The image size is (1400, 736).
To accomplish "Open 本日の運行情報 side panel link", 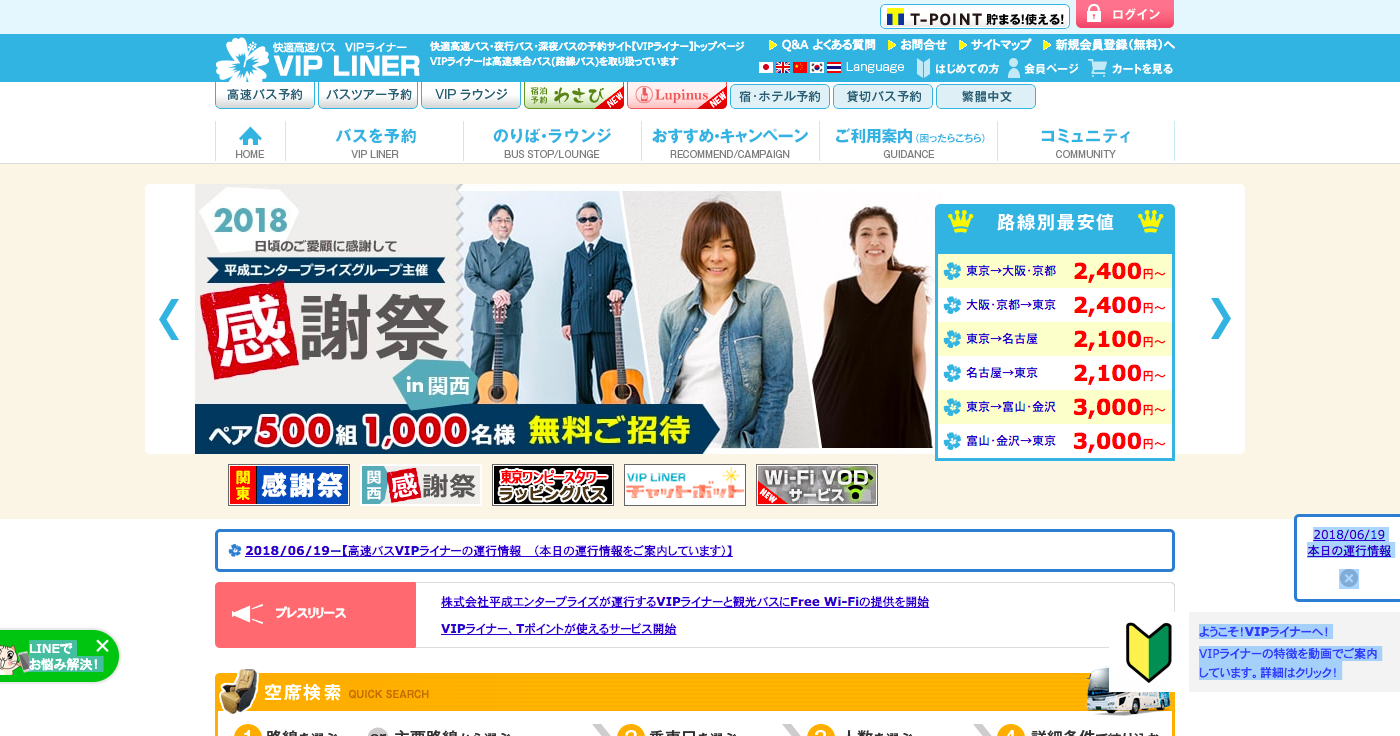I will [1349, 543].
